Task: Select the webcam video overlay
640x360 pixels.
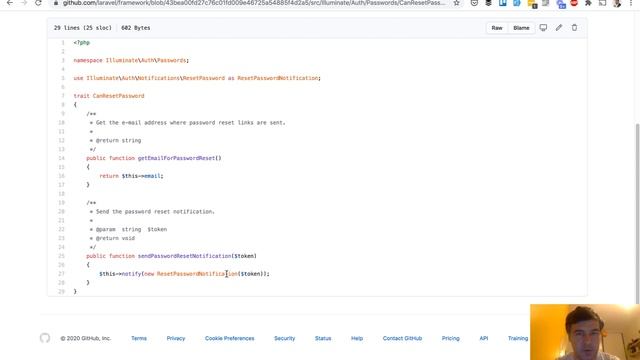Action: point(585,332)
